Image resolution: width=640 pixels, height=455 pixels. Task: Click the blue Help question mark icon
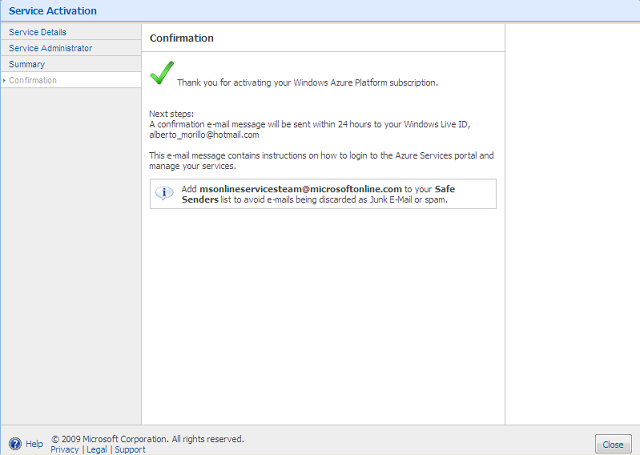(x=15, y=444)
